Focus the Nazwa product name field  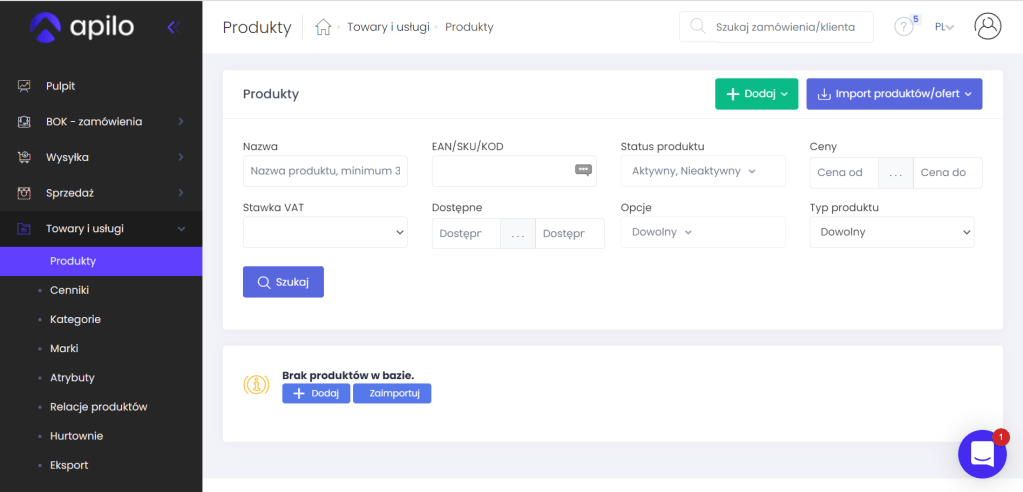325,171
